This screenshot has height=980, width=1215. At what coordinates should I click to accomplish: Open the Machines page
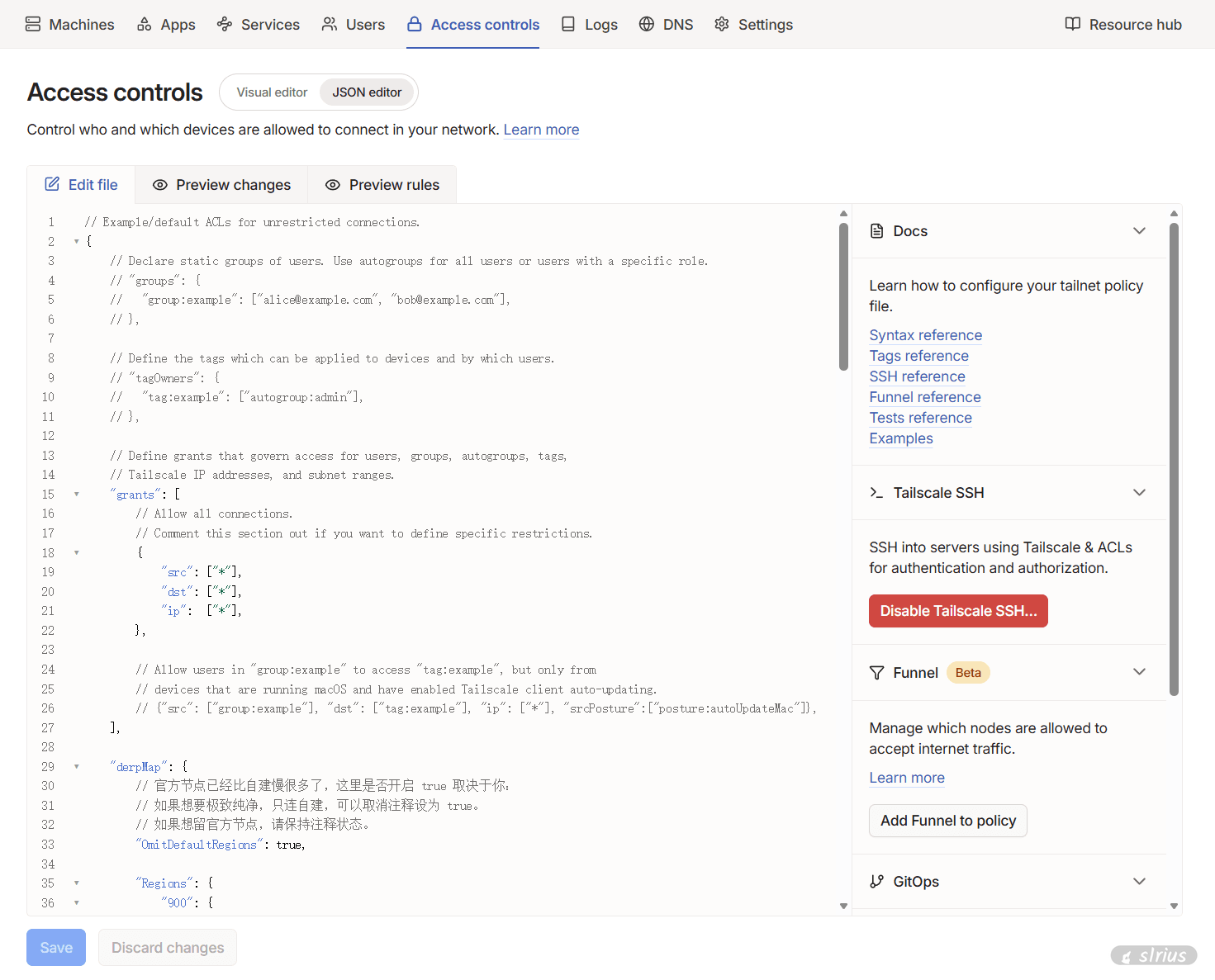[x=69, y=25]
